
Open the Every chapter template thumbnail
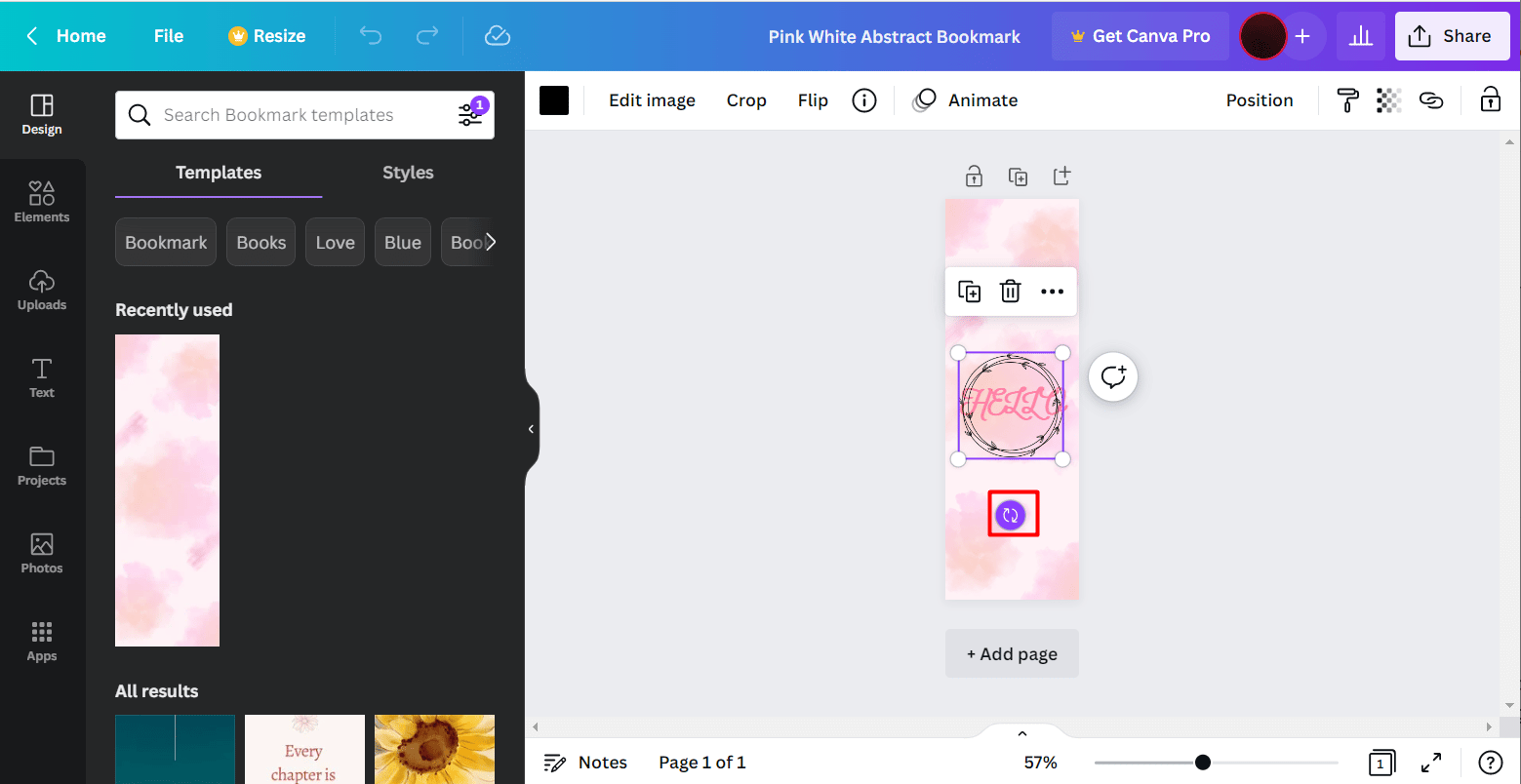304,749
